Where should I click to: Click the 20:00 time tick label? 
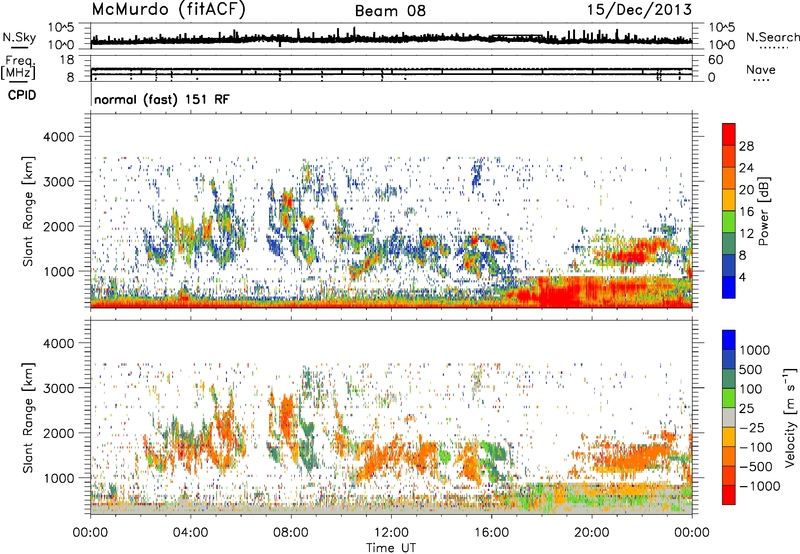pos(591,533)
